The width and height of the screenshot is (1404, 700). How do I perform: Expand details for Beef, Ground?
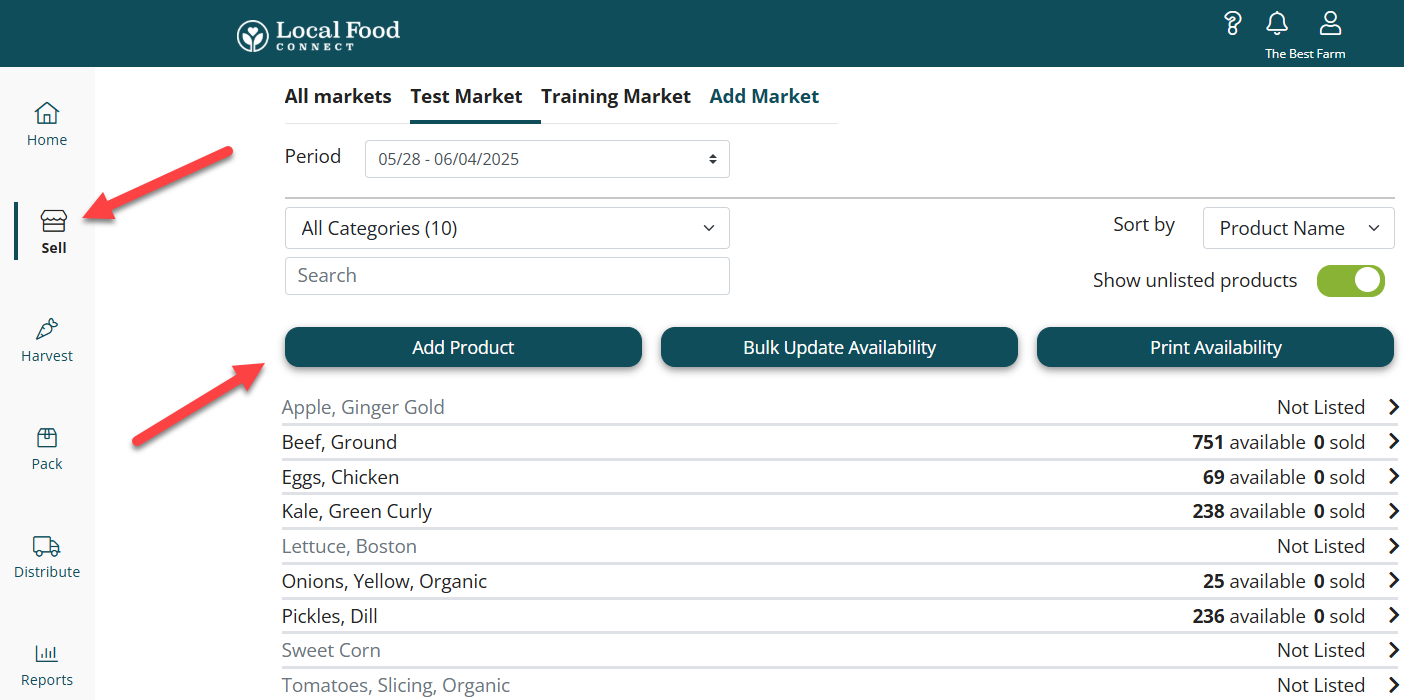point(1394,442)
